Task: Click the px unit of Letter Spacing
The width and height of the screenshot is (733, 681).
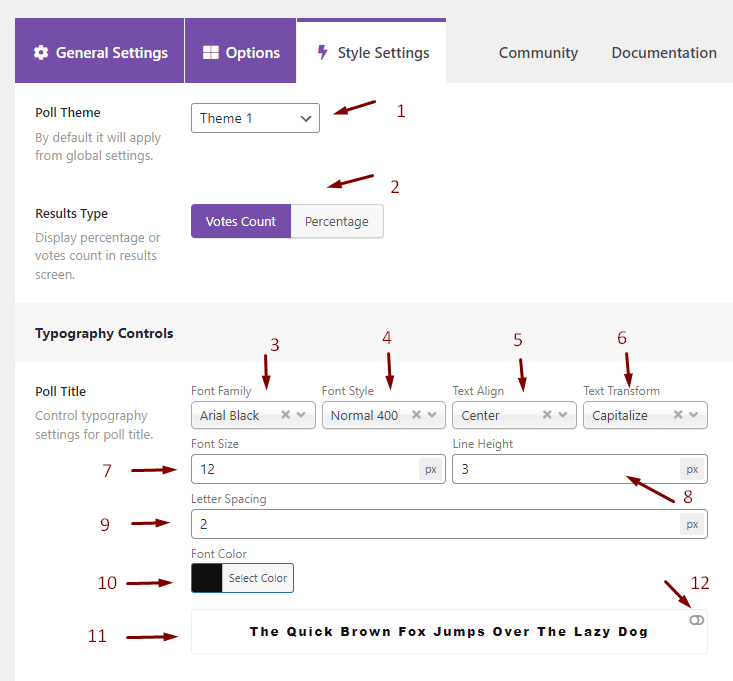Action: (x=692, y=524)
